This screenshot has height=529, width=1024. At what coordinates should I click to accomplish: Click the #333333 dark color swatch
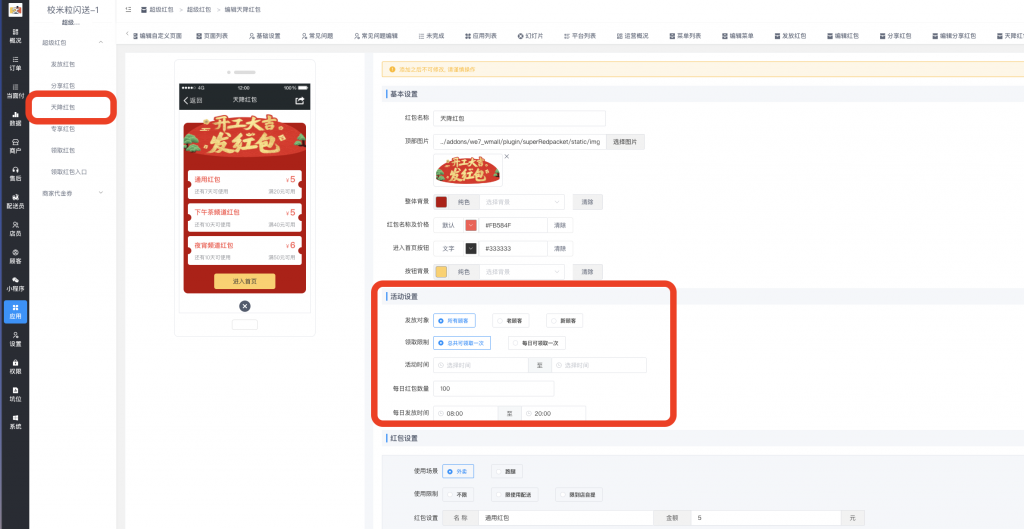click(471, 248)
